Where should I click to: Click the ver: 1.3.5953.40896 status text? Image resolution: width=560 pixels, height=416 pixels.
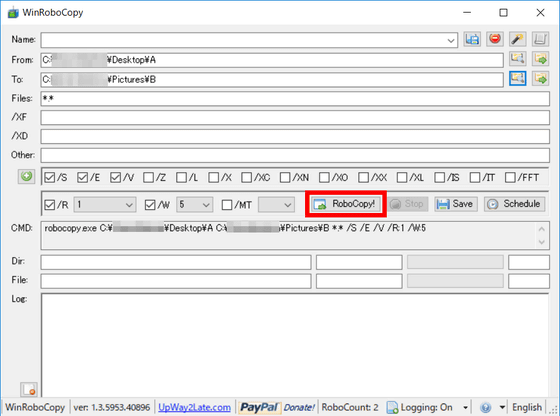pyautogui.click(x=111, y=407)
